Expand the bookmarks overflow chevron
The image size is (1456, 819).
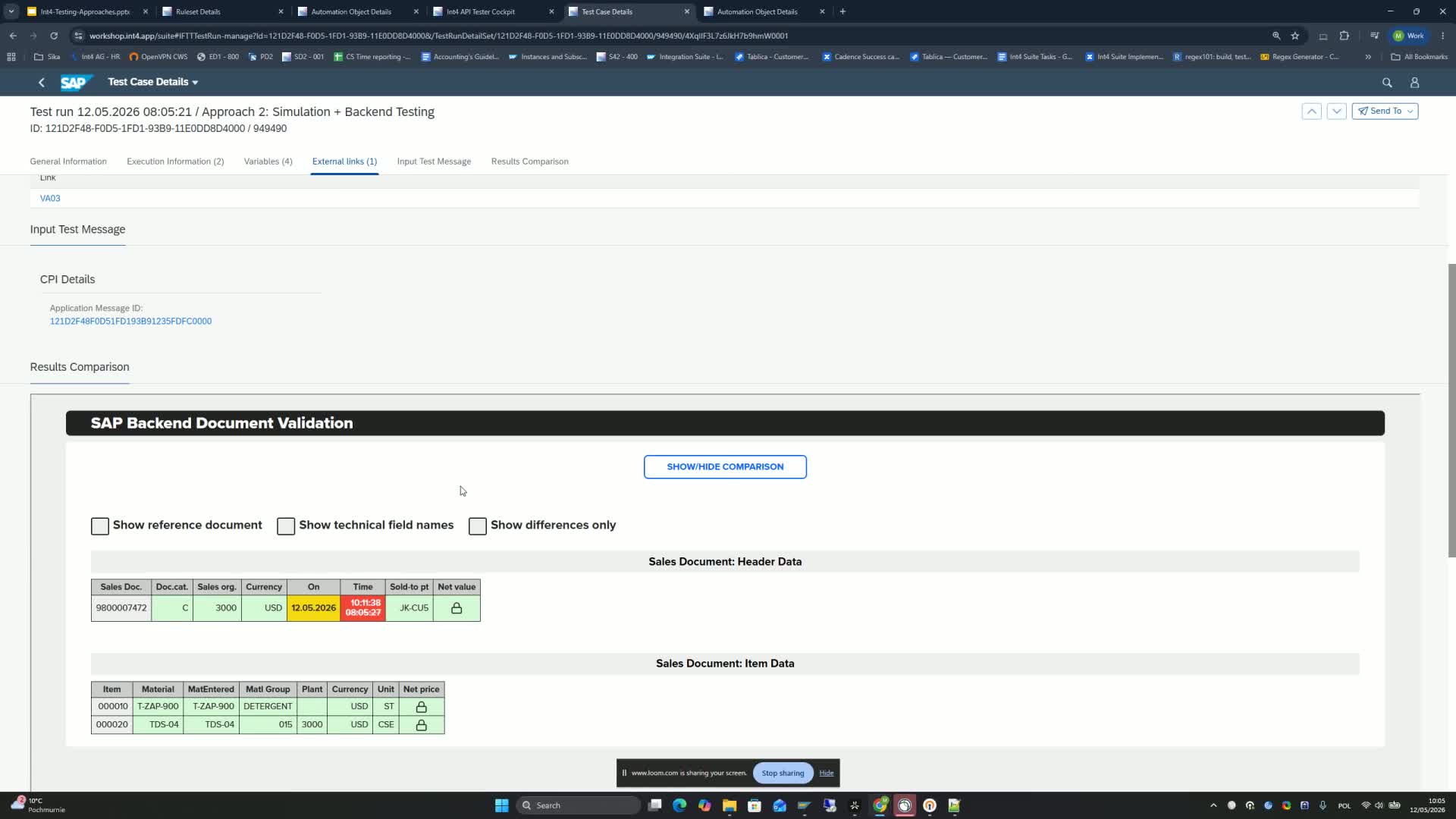pyautogui.click(x=1368, y=57)
